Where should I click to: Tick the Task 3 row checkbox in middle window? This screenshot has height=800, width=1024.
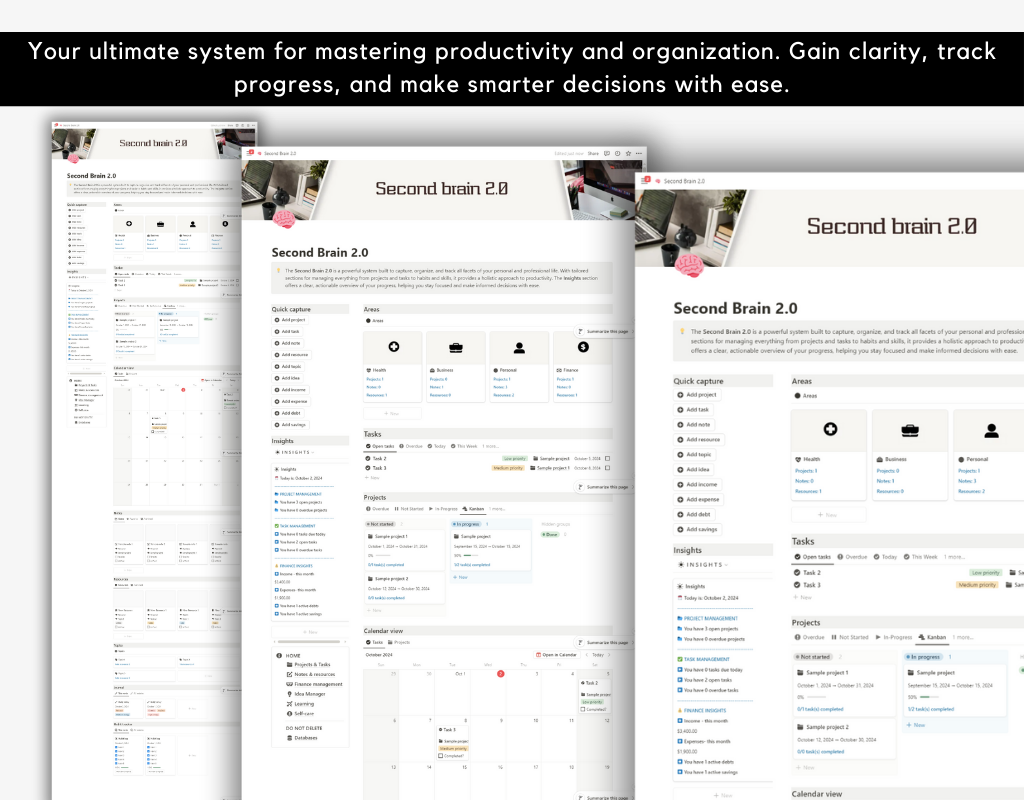tap(607, 468)
